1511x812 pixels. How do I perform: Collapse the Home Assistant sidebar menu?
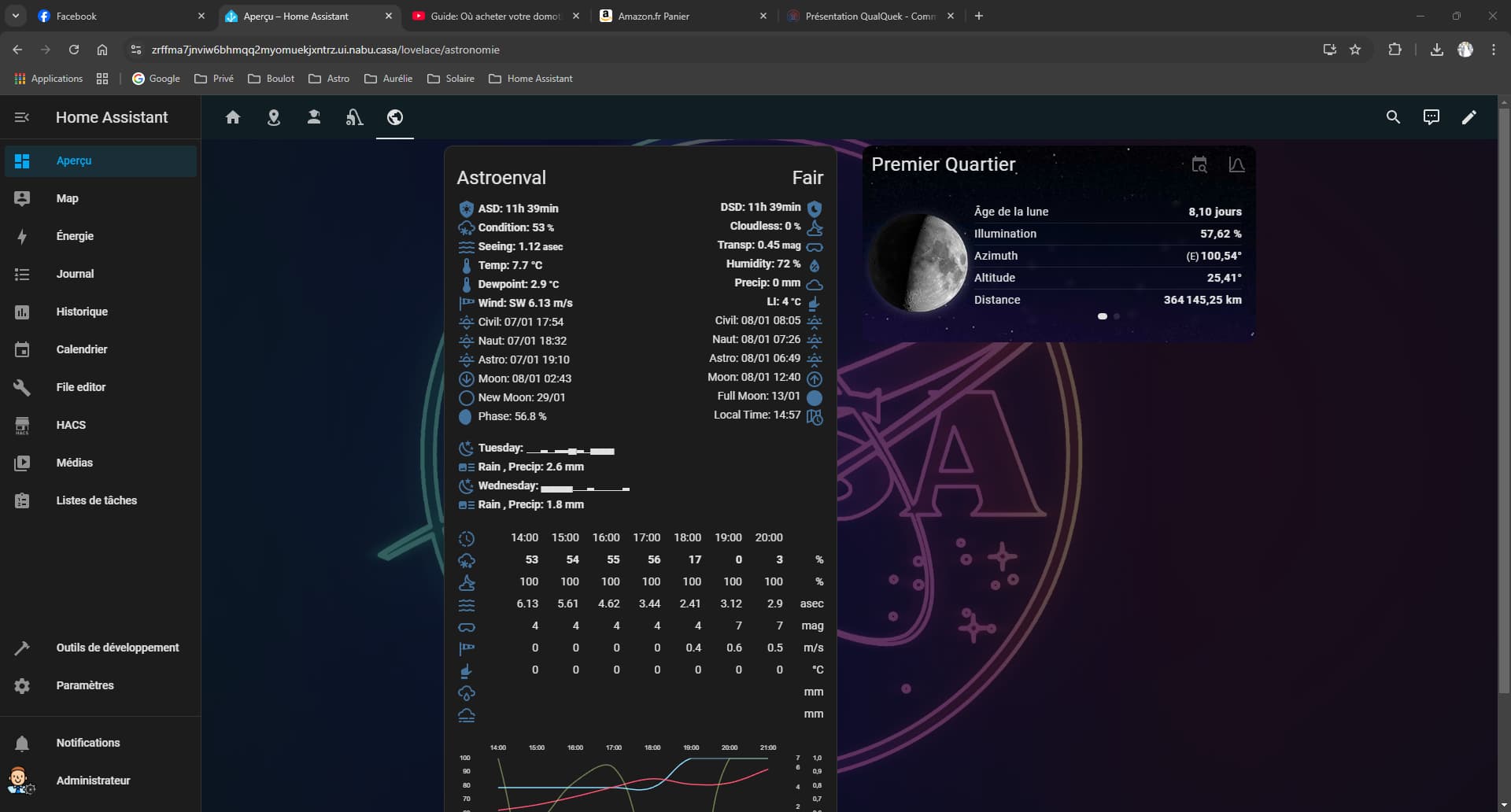pos(22,117)
